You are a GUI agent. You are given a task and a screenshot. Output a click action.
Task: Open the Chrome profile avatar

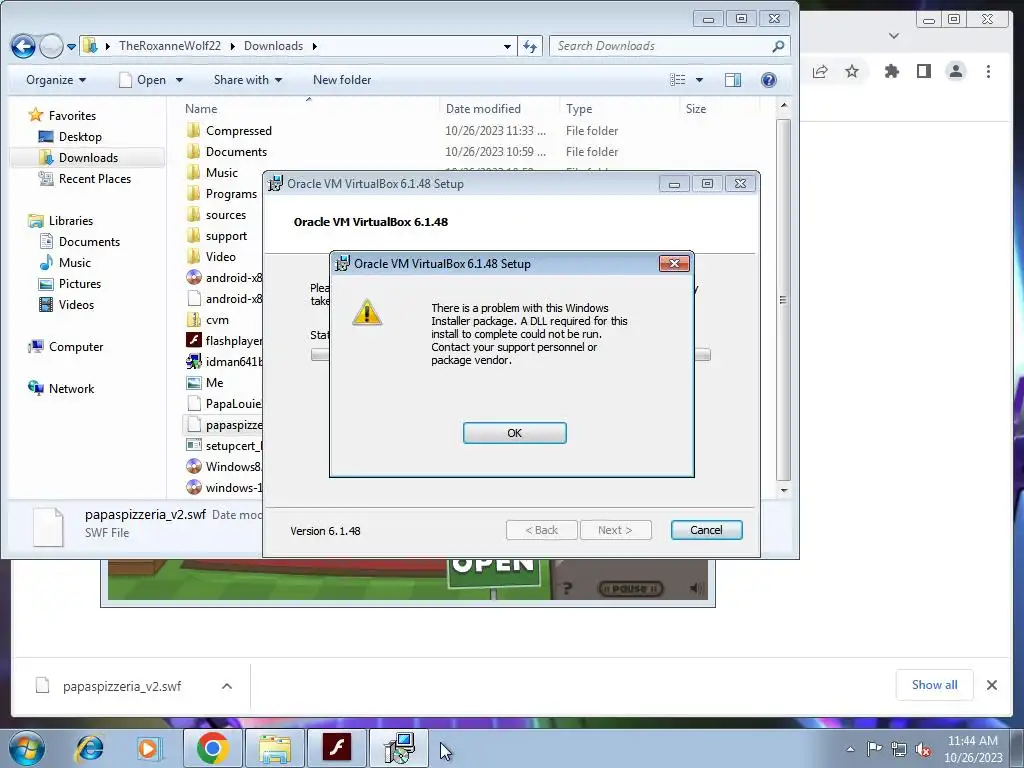click(x=955, y=71)
